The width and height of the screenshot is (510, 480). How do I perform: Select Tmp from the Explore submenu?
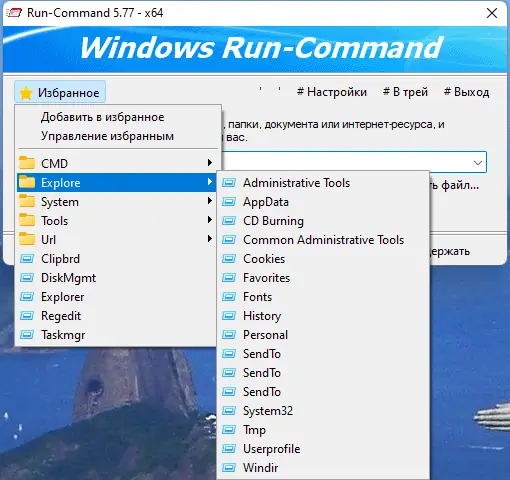pyautogui.click(x=323, y=430)
